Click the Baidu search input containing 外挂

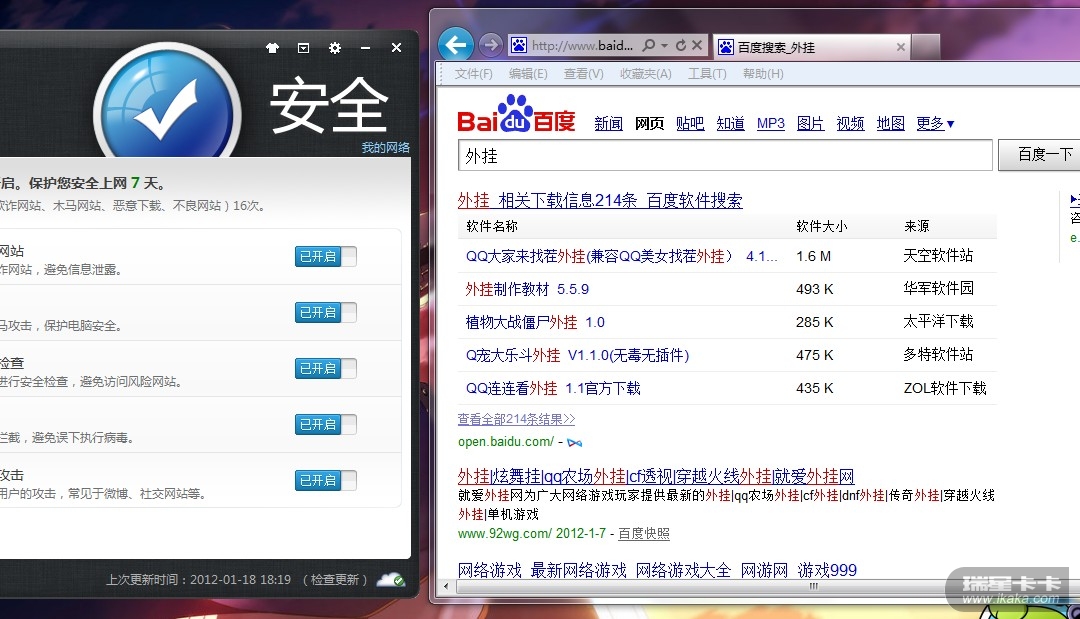coord(725,155)
